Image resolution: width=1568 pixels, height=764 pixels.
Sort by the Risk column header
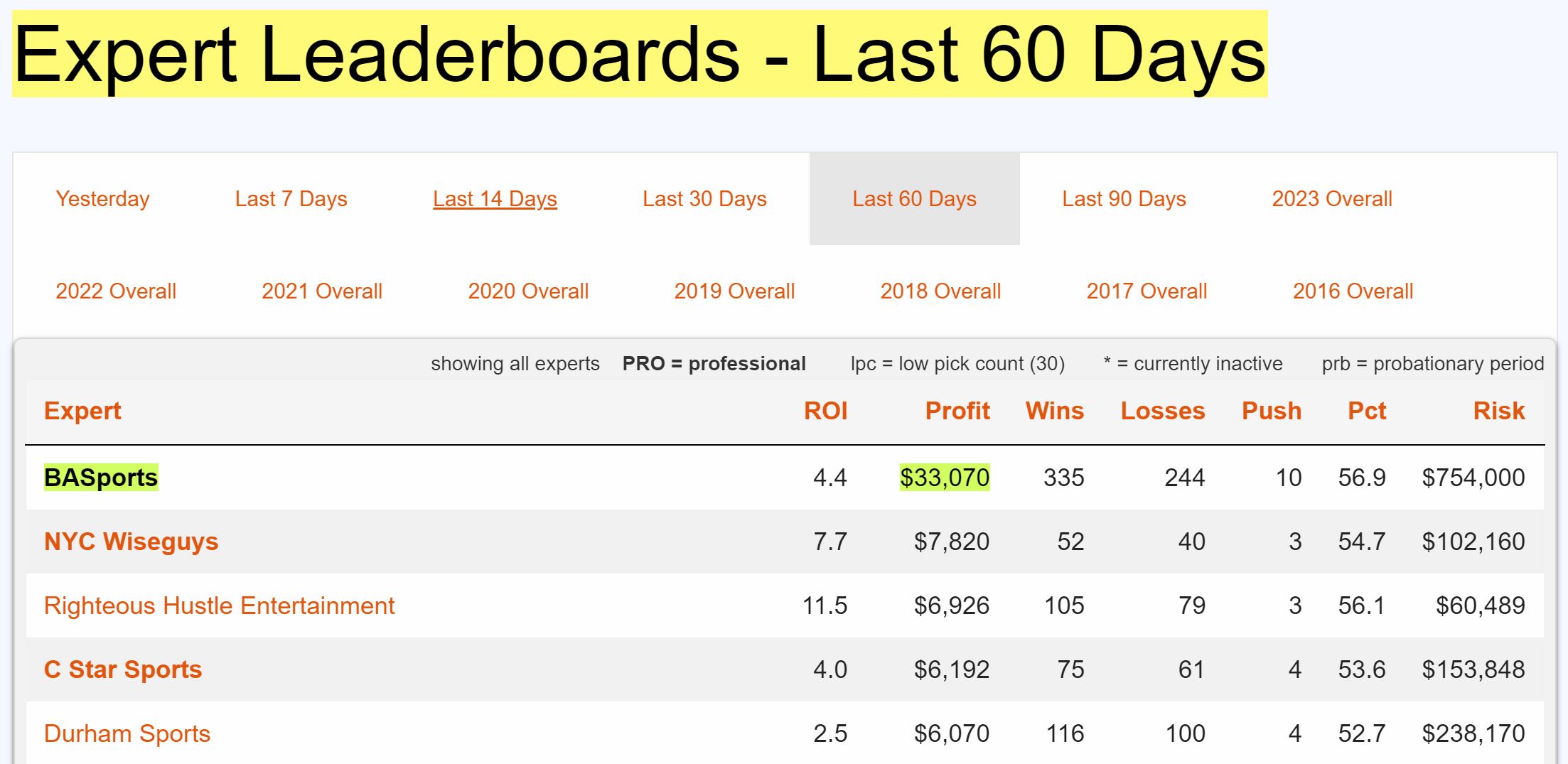click(x=1498, y=411)
